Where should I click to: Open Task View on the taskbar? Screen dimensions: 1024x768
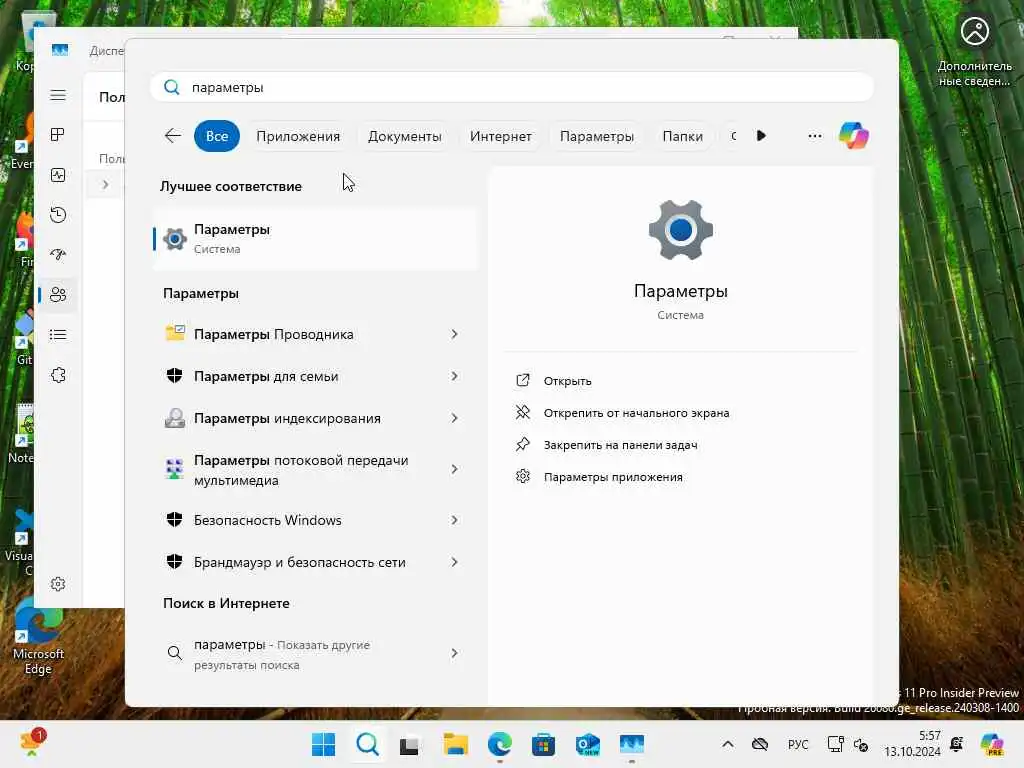(x=409, y=744)
